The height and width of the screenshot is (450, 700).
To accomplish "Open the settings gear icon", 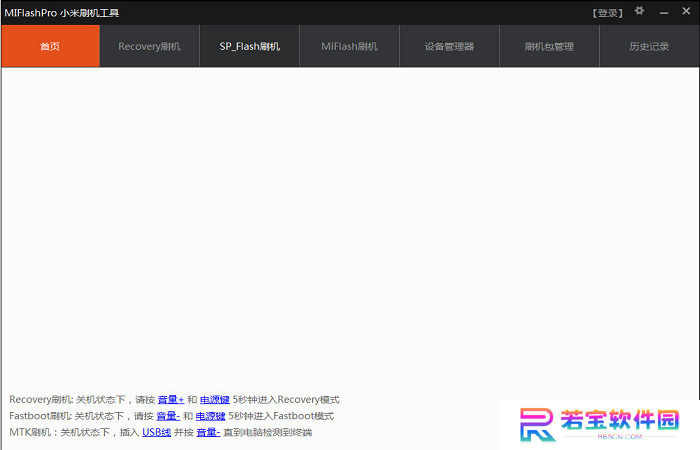I will (x=639, y=11).
